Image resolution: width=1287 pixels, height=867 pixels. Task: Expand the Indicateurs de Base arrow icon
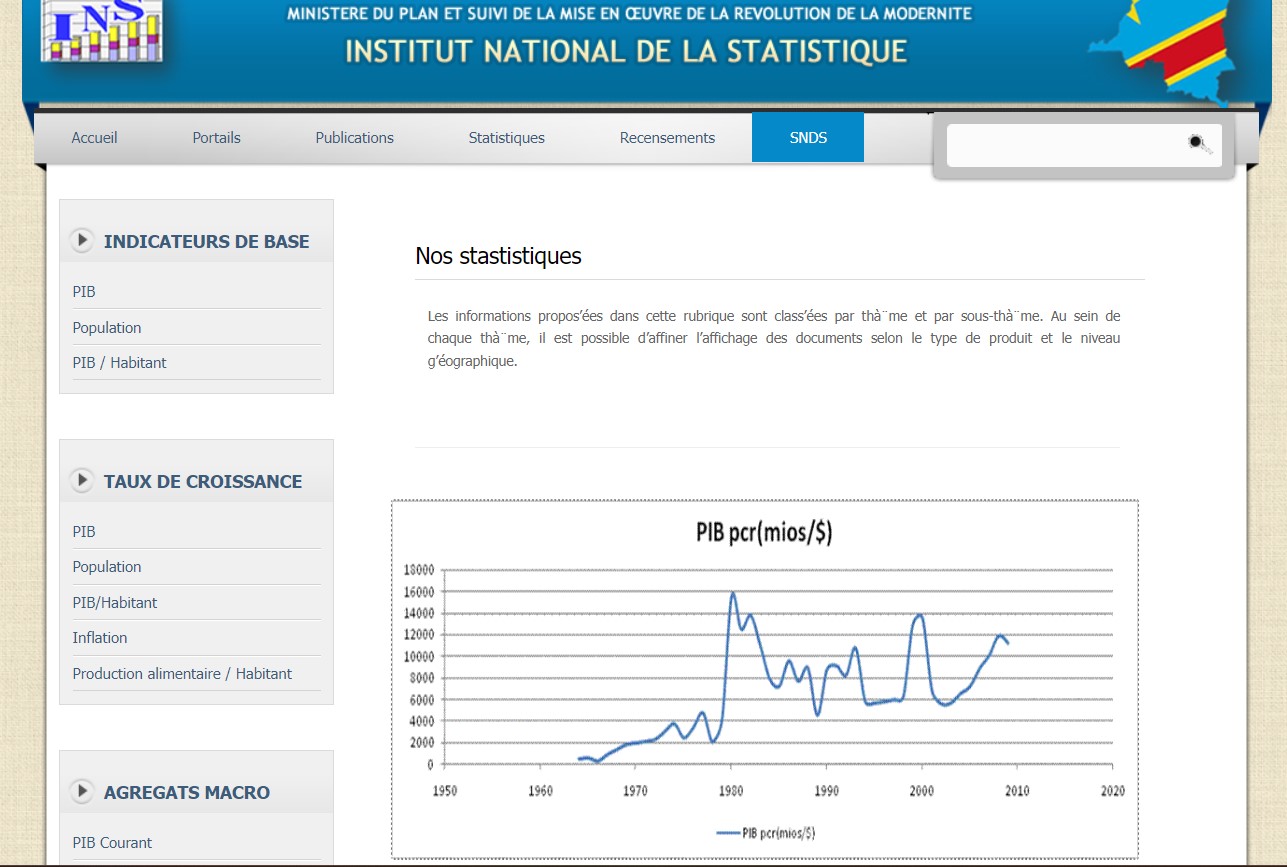coord(82,241)
